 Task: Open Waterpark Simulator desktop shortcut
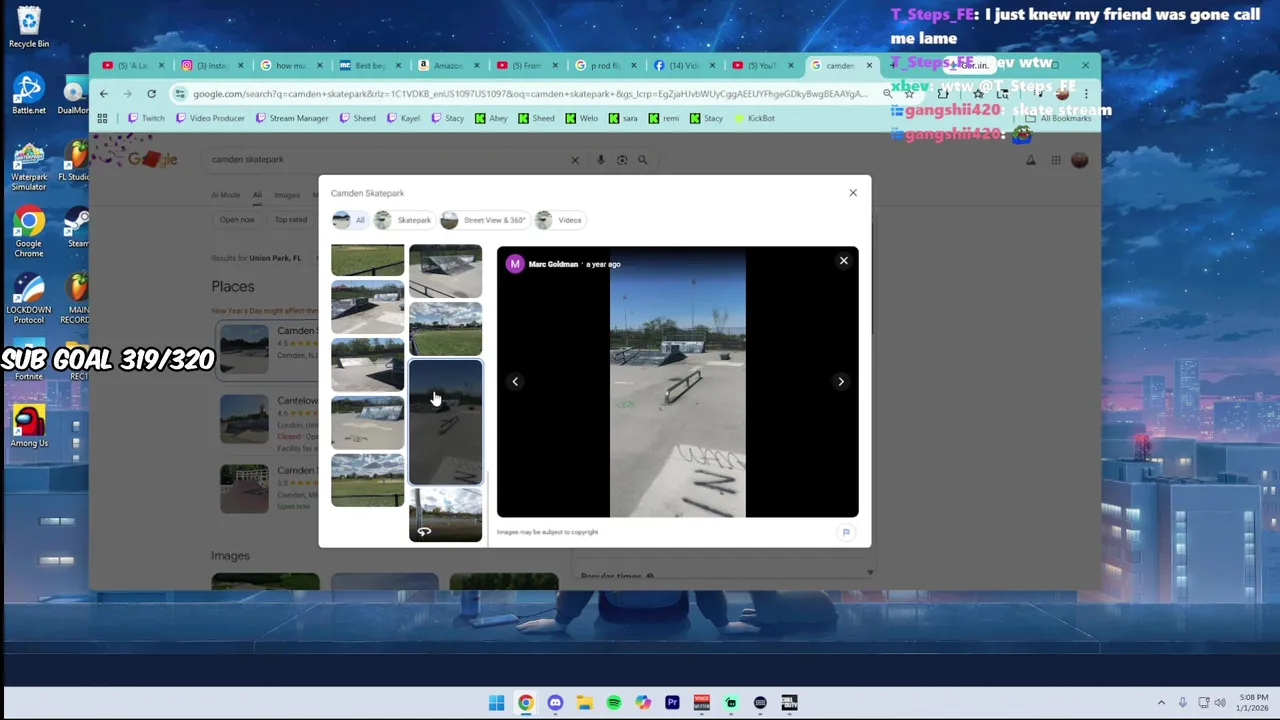pos(29,166)
